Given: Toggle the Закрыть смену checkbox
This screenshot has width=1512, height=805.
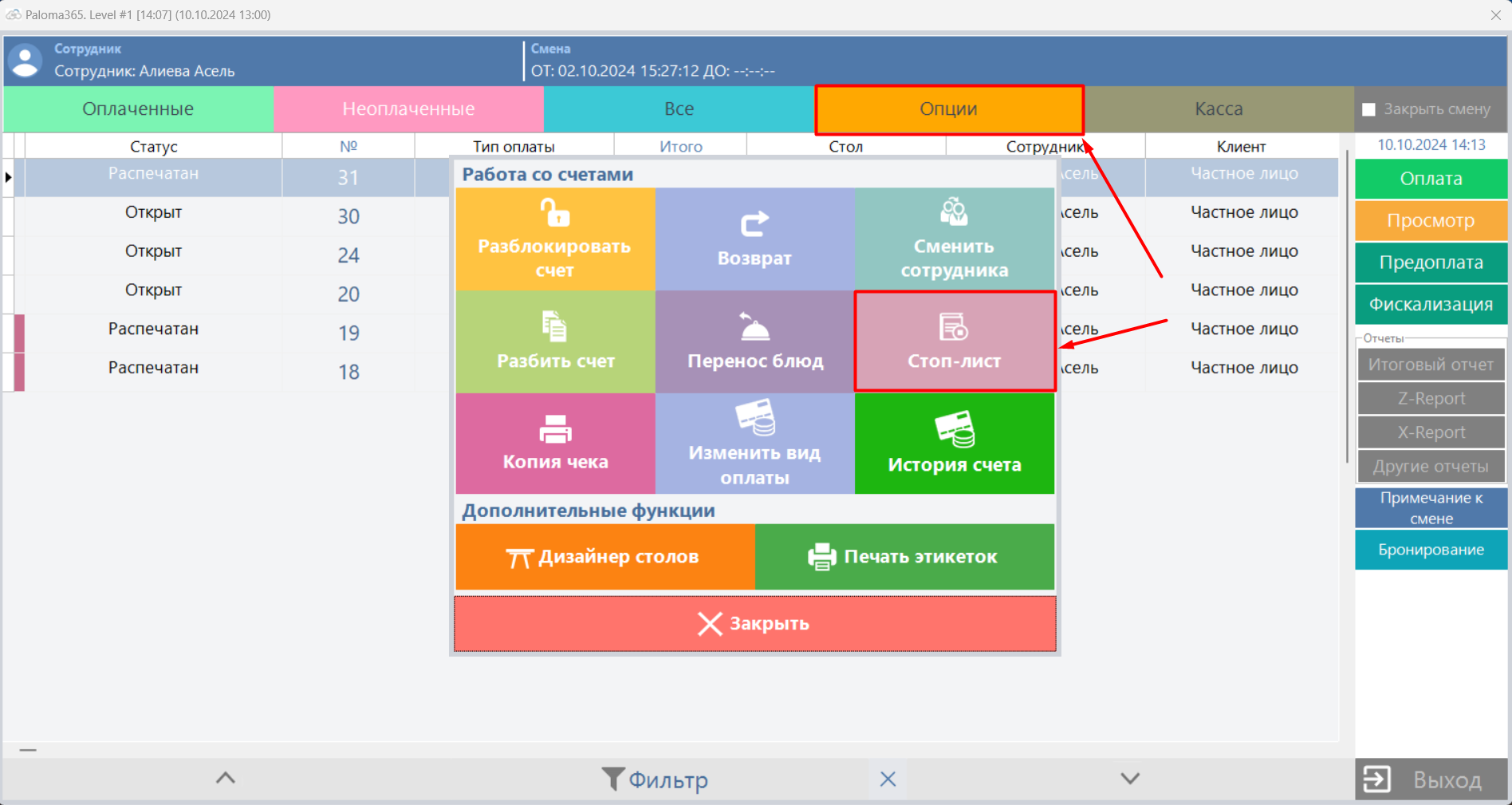Looking at the screenshot, I should [1368, 109].
